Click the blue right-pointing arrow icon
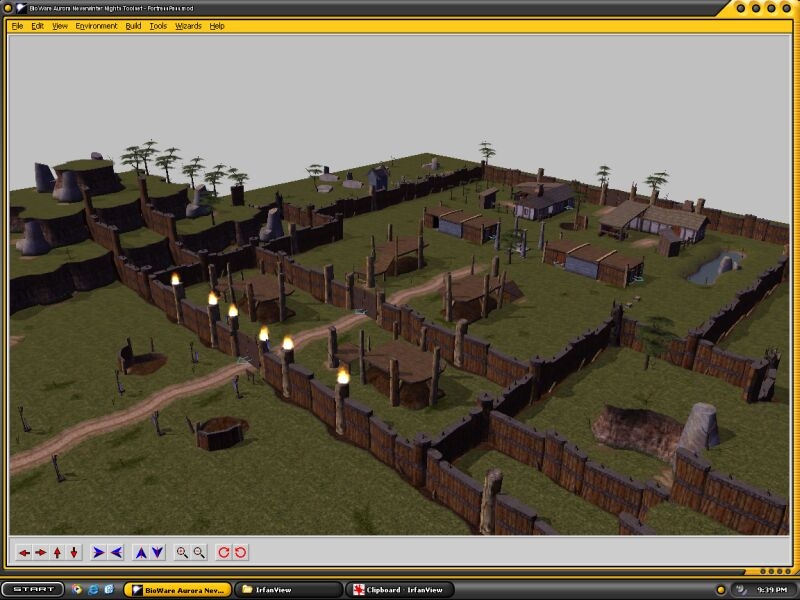This screenshot has height=600, width=800. pos(99,552)
